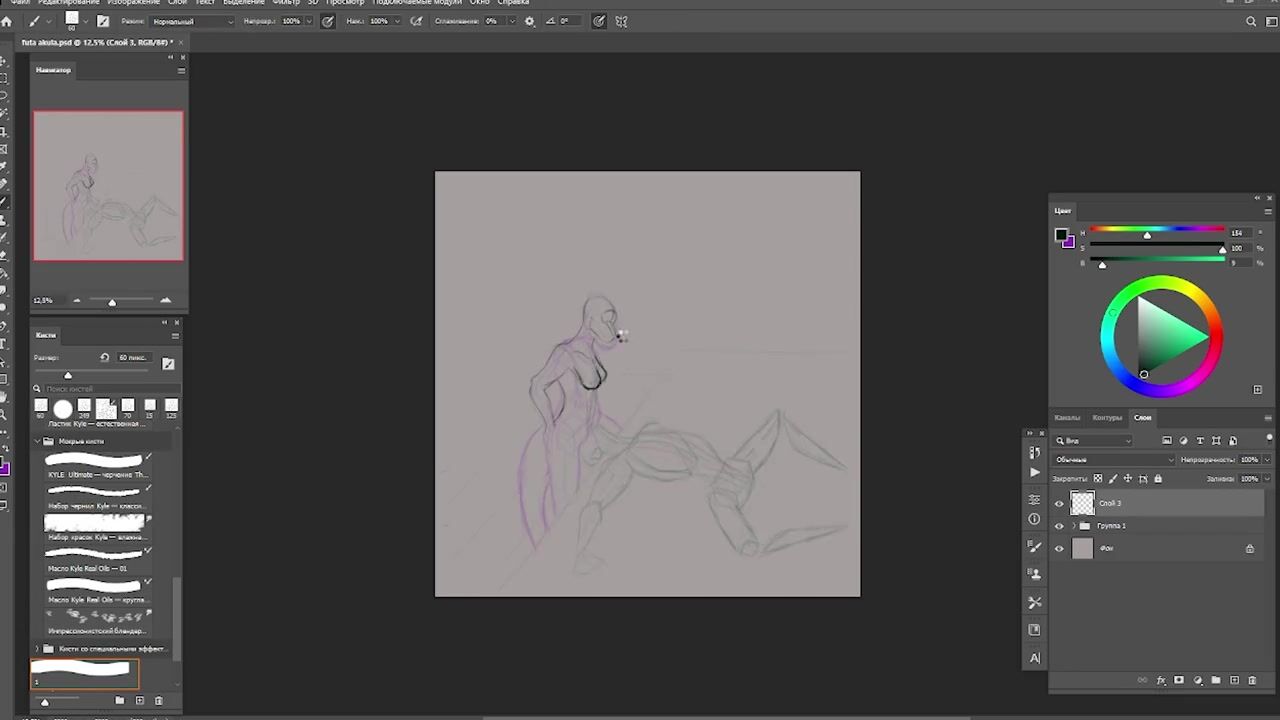Hide the Слой 3 layer
The width and height of the screenshot is (1280, 720).
(1059, 503)
